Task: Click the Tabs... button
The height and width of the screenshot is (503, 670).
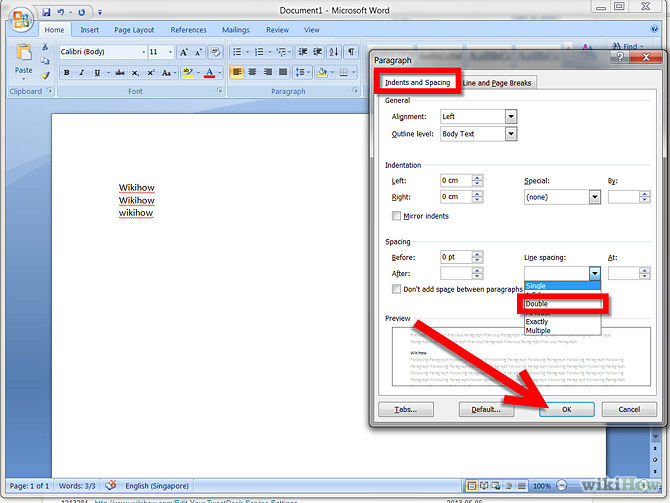Action: (x=405, y=409)
